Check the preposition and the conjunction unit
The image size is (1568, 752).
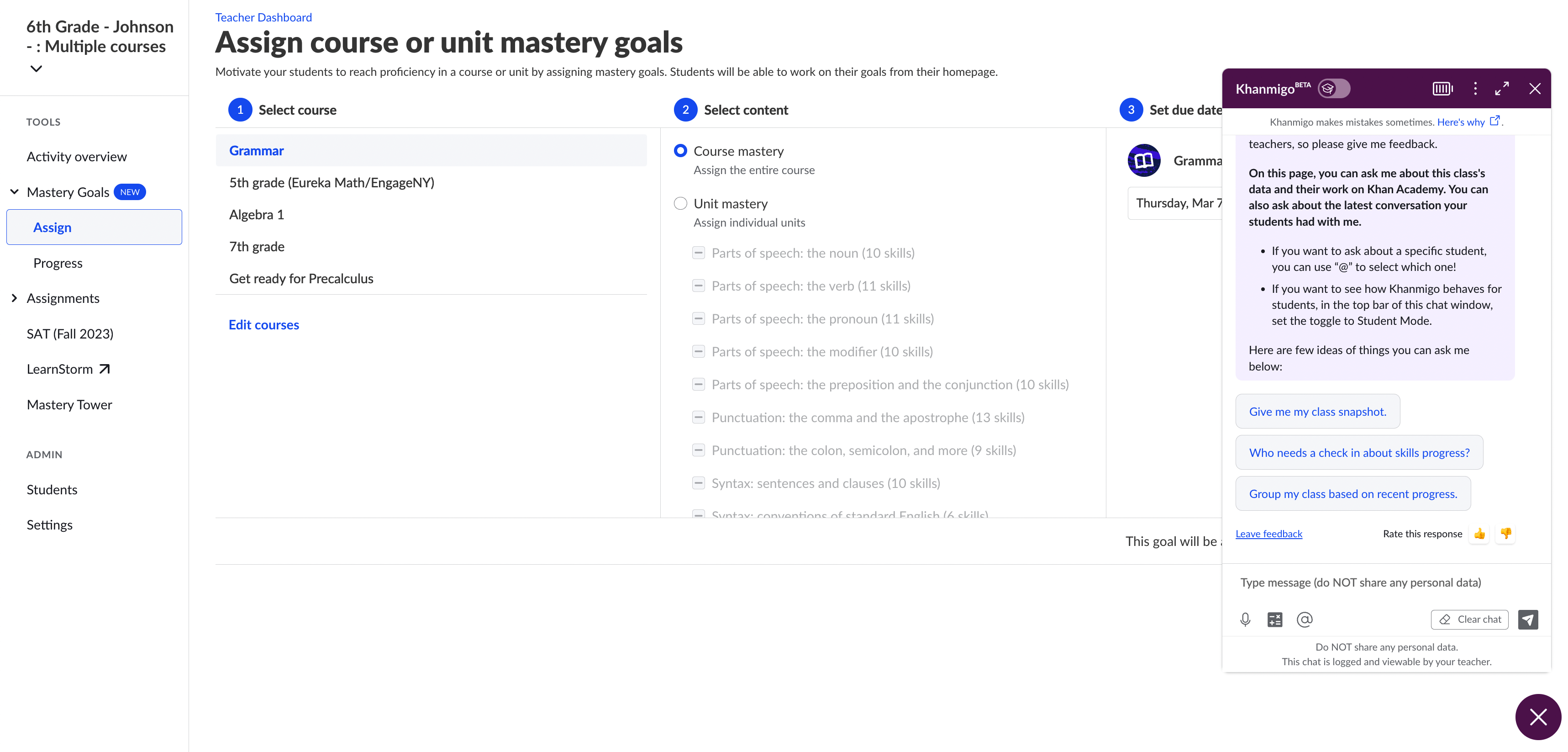pyautogui.click(x=699, y=384)
